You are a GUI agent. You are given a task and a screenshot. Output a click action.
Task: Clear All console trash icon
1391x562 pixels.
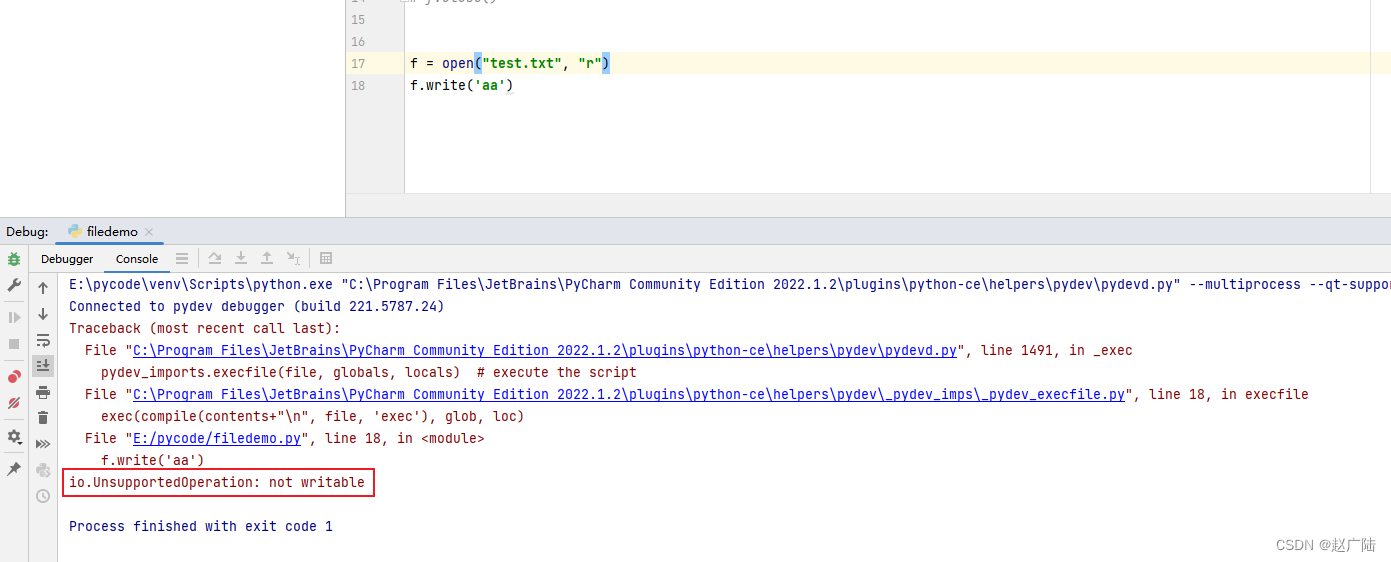coord(43,418)
